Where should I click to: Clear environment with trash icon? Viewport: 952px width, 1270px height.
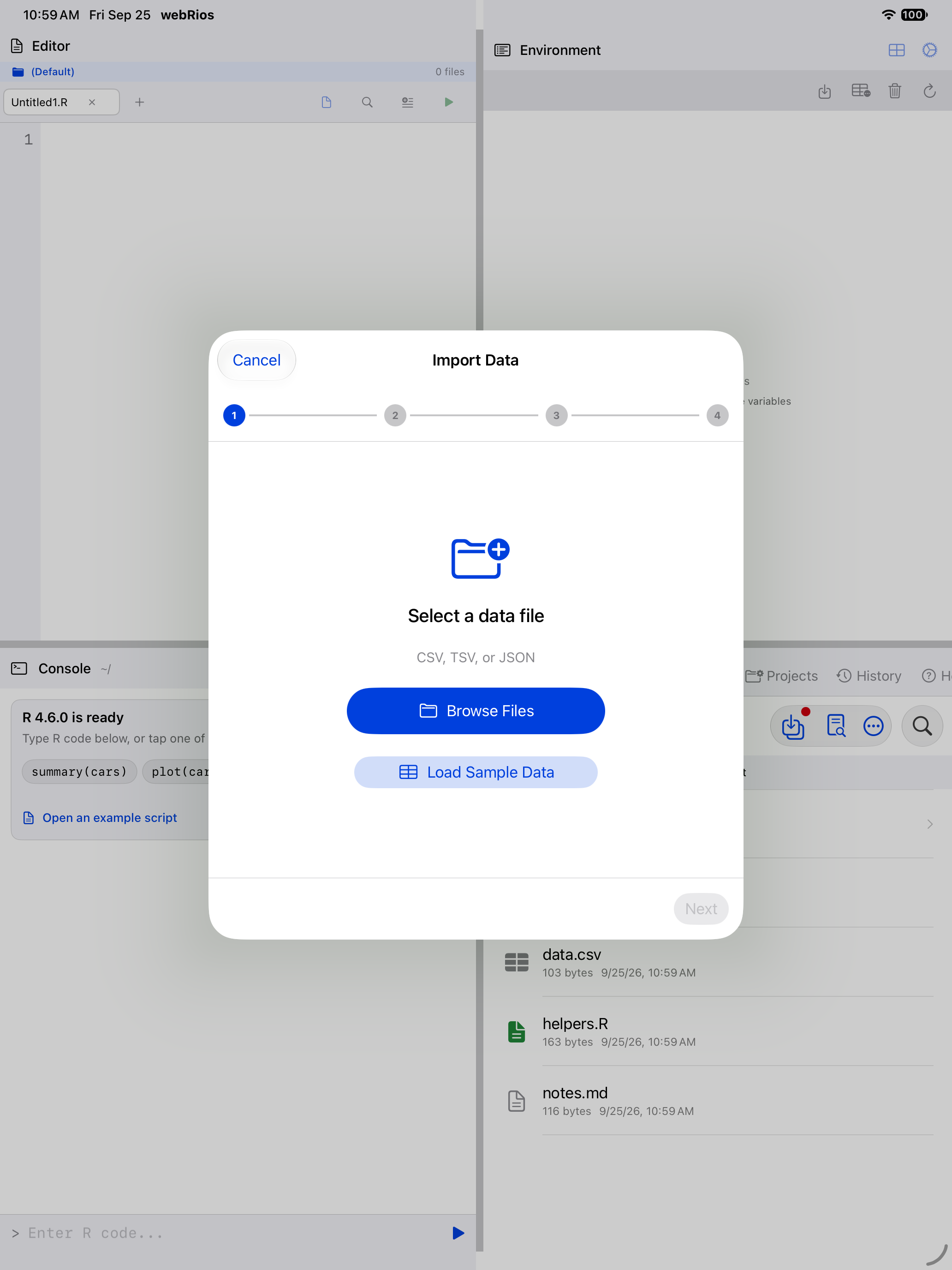pos(895,91)
